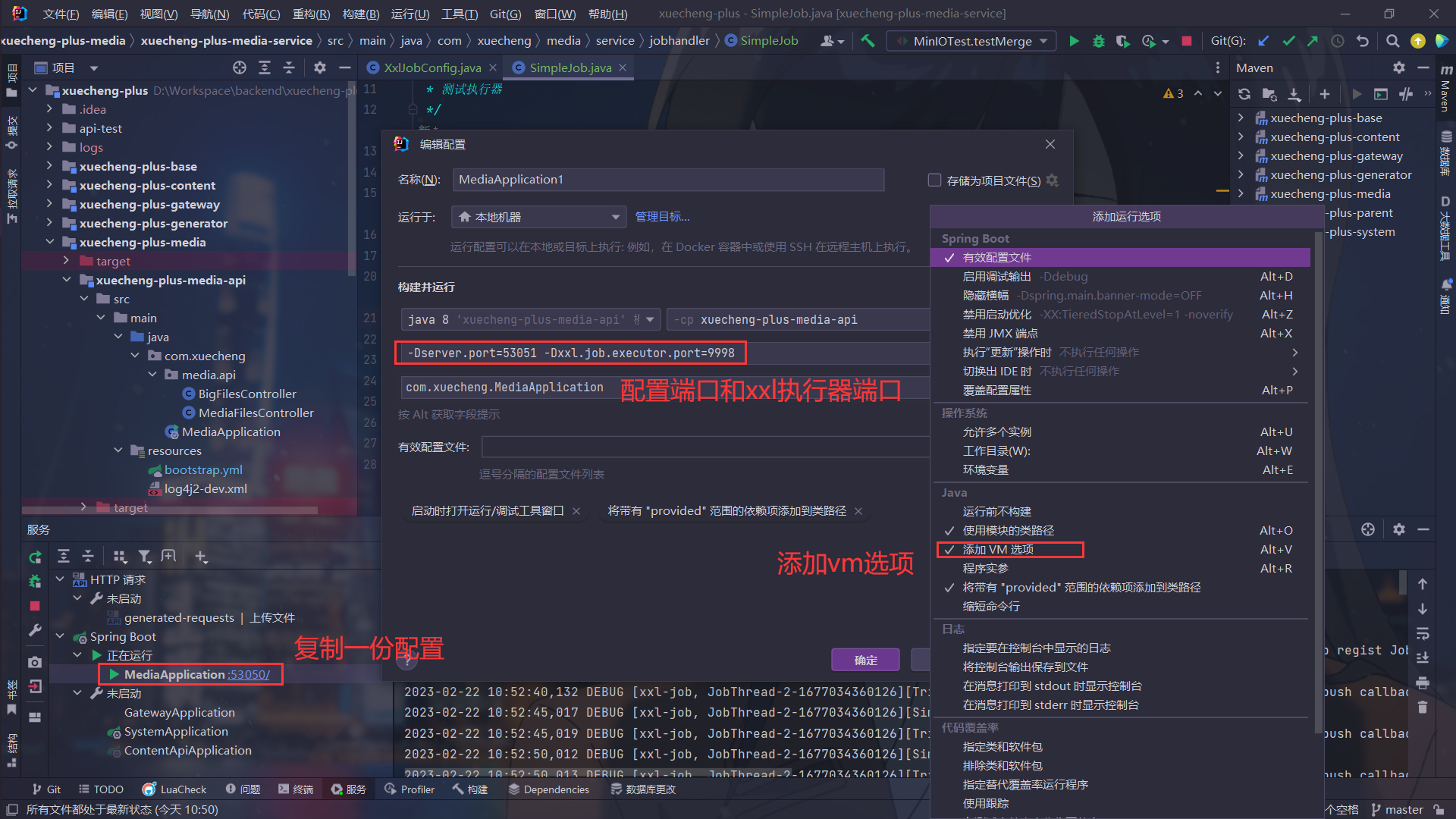Click the rerun icon in Services panel
The height and width of the screenshot is (819, 1456).
click(35, 557)
